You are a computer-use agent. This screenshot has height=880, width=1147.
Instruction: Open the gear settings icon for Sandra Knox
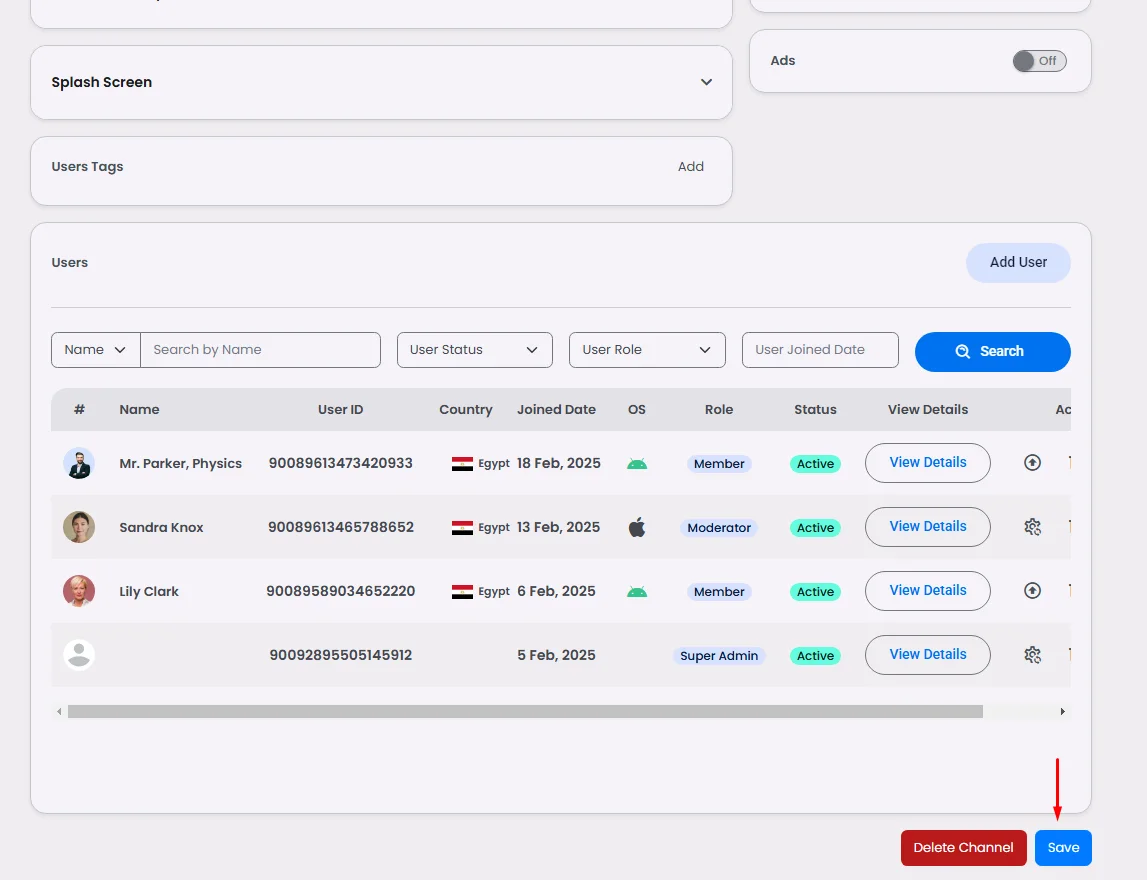pos(1033,527)
